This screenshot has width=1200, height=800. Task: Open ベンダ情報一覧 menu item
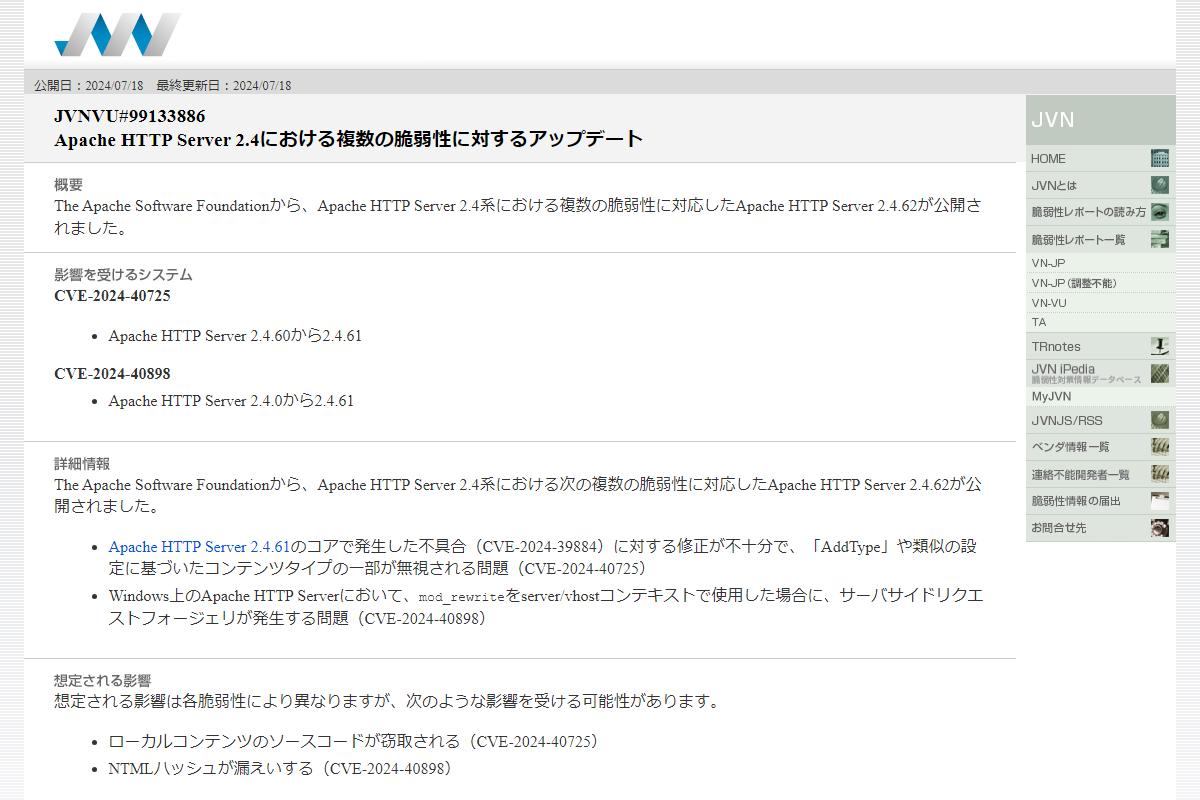tap(1100, 447)
